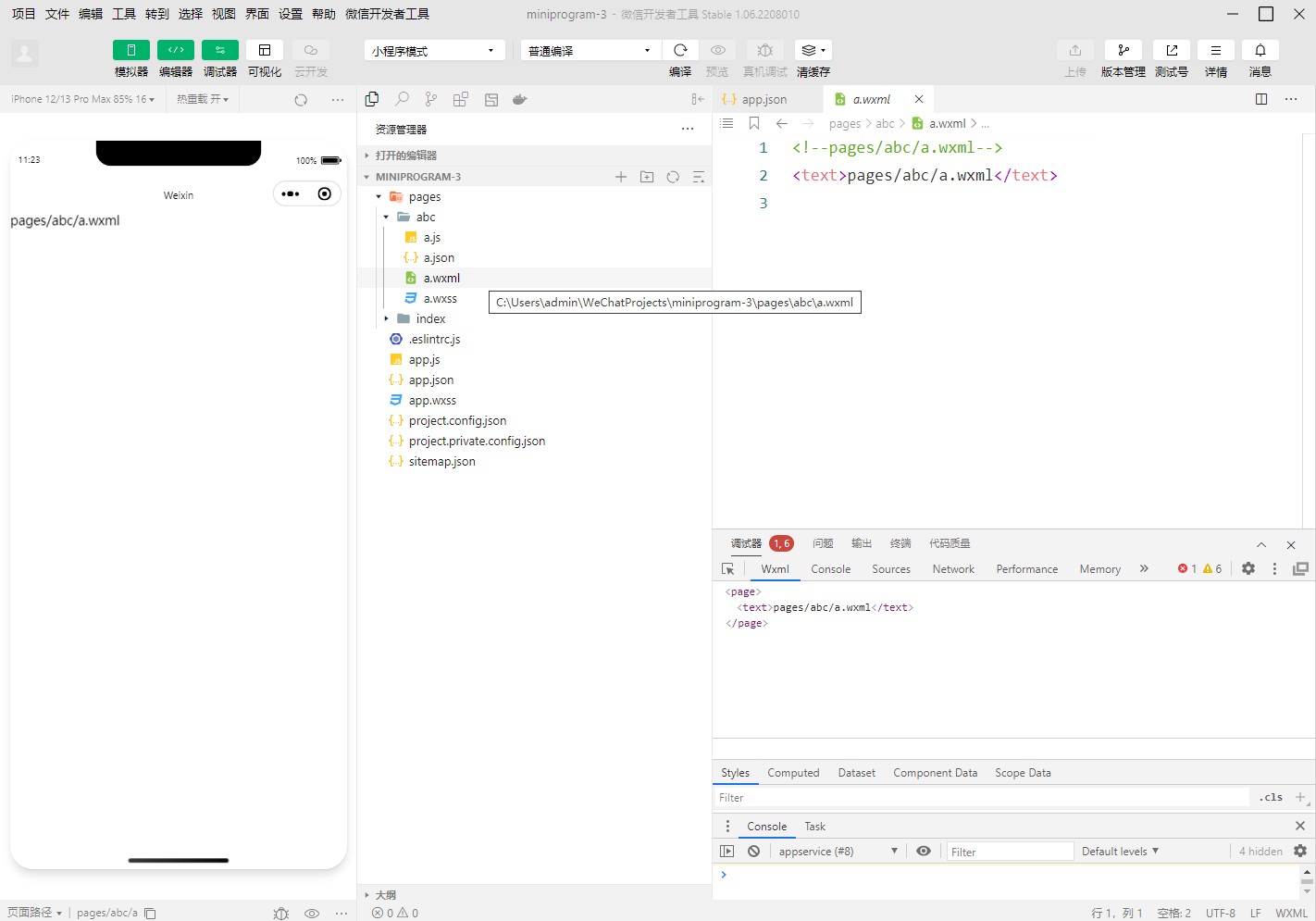Switch to the Computed styles tab

(793, 773)
